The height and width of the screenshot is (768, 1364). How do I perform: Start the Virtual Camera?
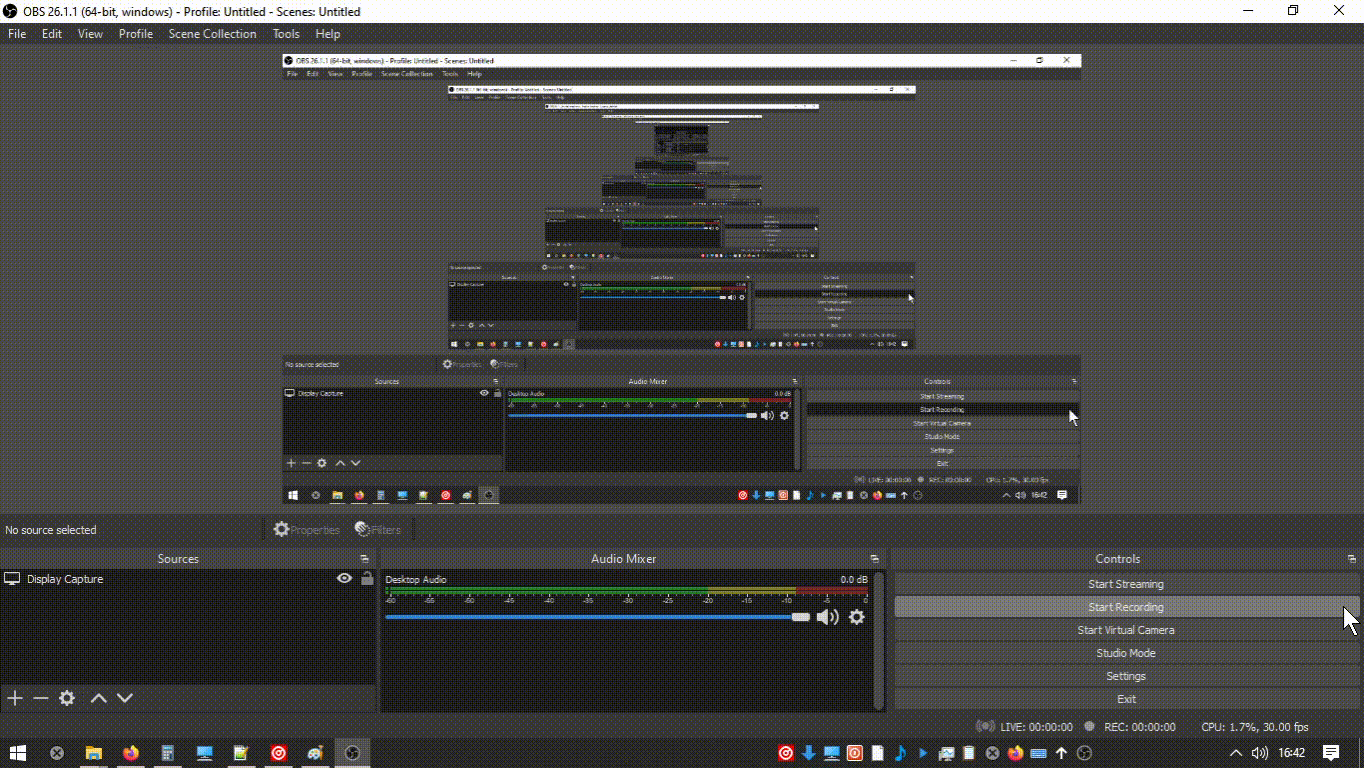[x=1126, y=630]
